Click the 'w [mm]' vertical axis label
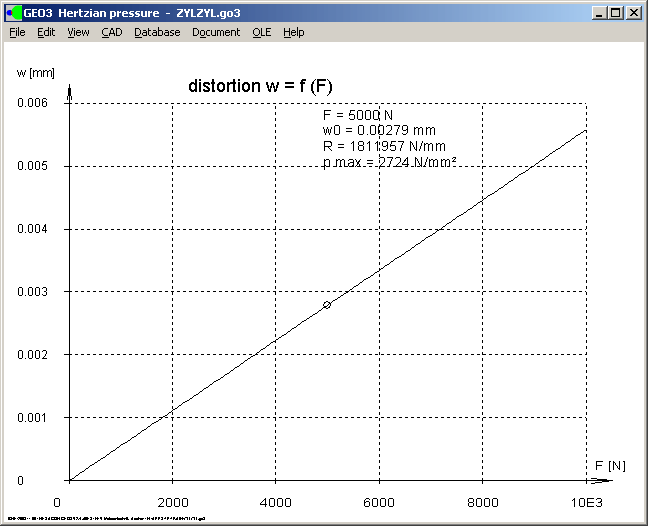The width and height of the screenshot is (648, 526). tap(36, 72)
